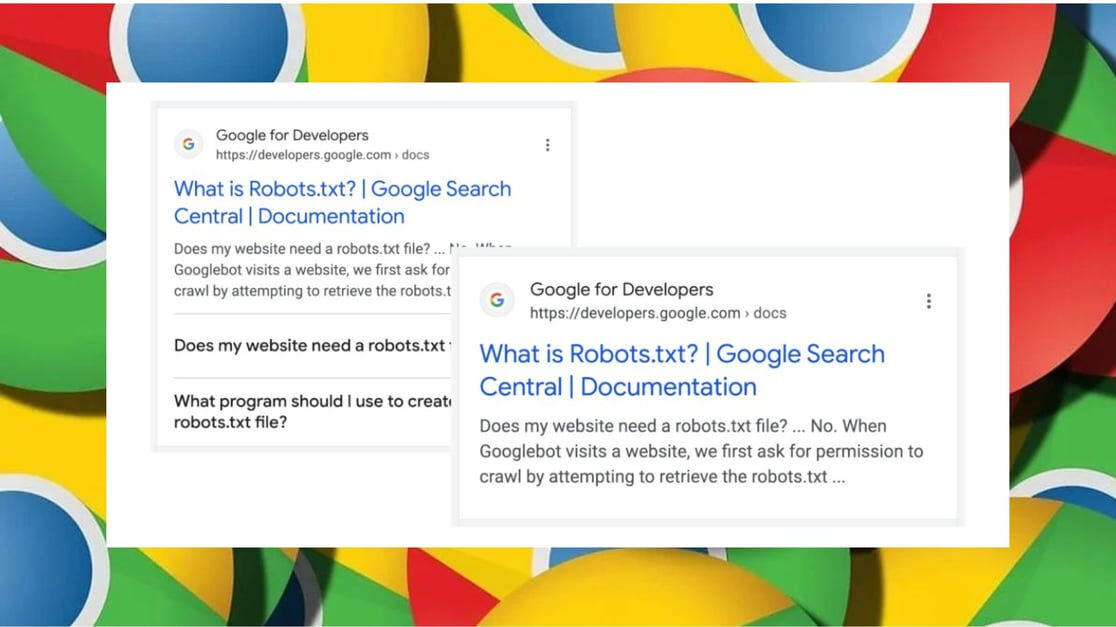The image size is (1116, 627).
Task: Click the snippet text in the left result card
Action: (312, 270)
